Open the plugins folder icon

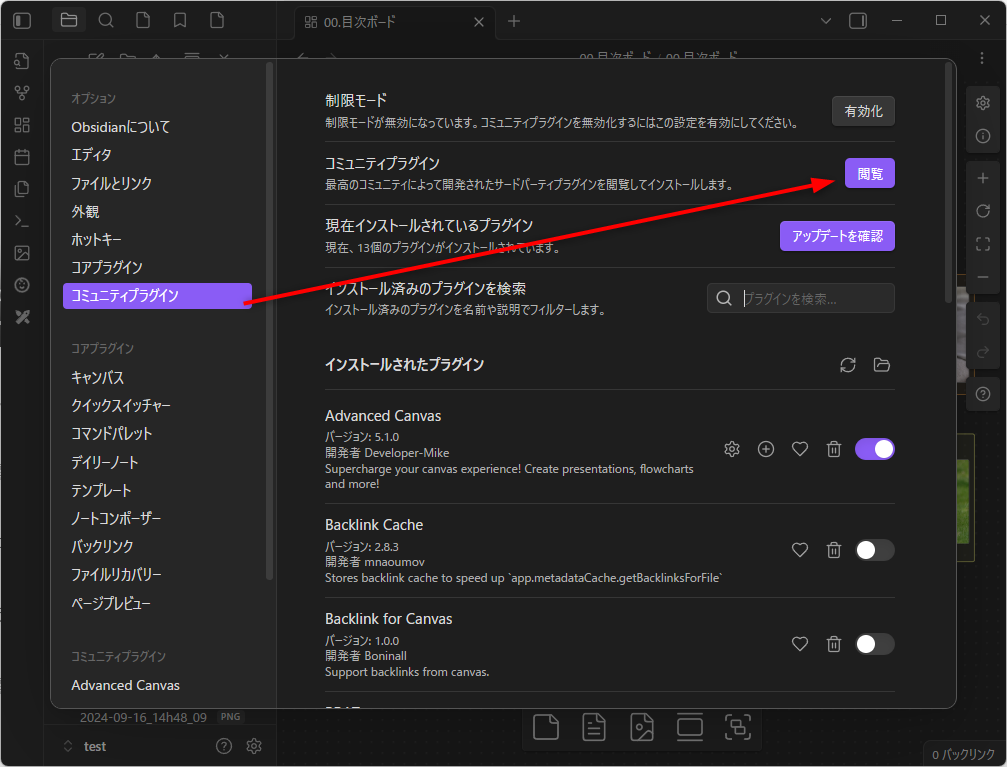click(882, 365)
